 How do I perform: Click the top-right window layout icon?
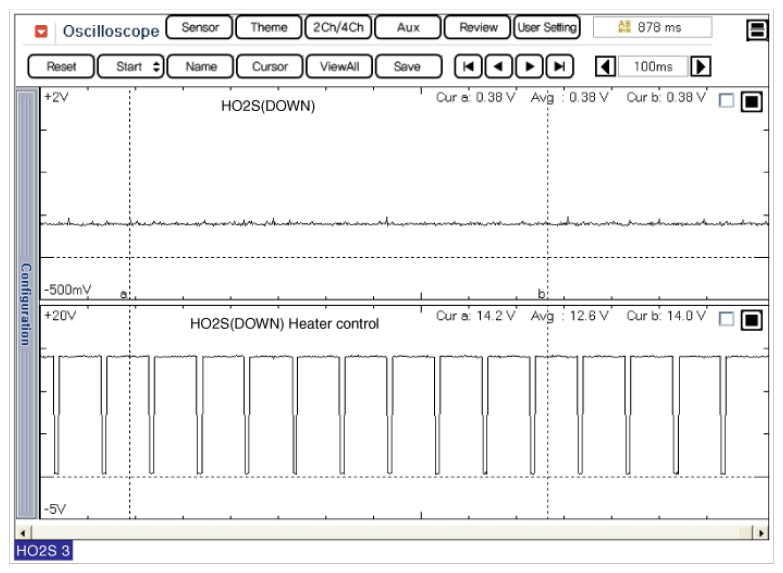tap(757, 30)
